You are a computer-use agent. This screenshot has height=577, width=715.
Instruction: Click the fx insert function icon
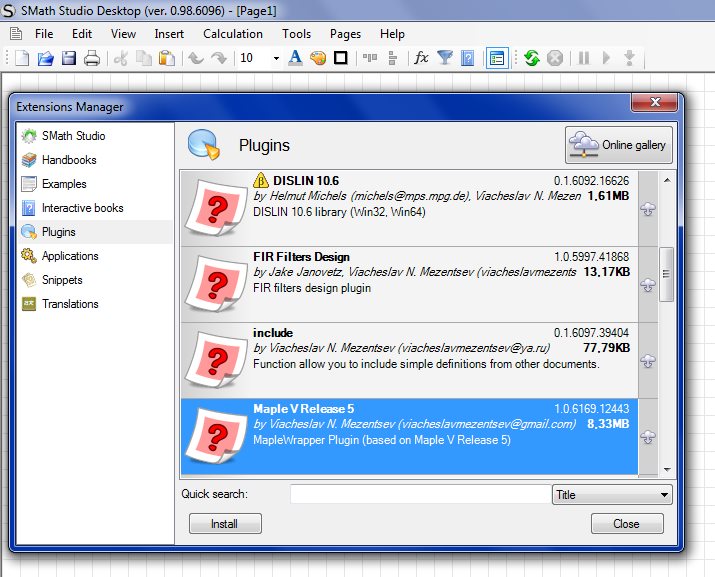point(421,58)
